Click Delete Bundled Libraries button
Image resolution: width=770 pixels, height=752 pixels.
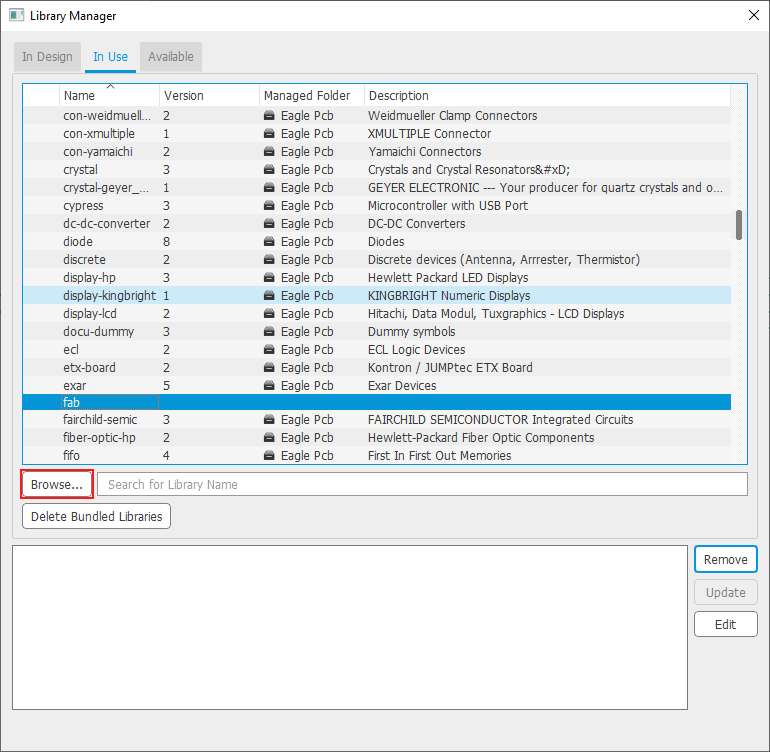[x=97, y=516]
